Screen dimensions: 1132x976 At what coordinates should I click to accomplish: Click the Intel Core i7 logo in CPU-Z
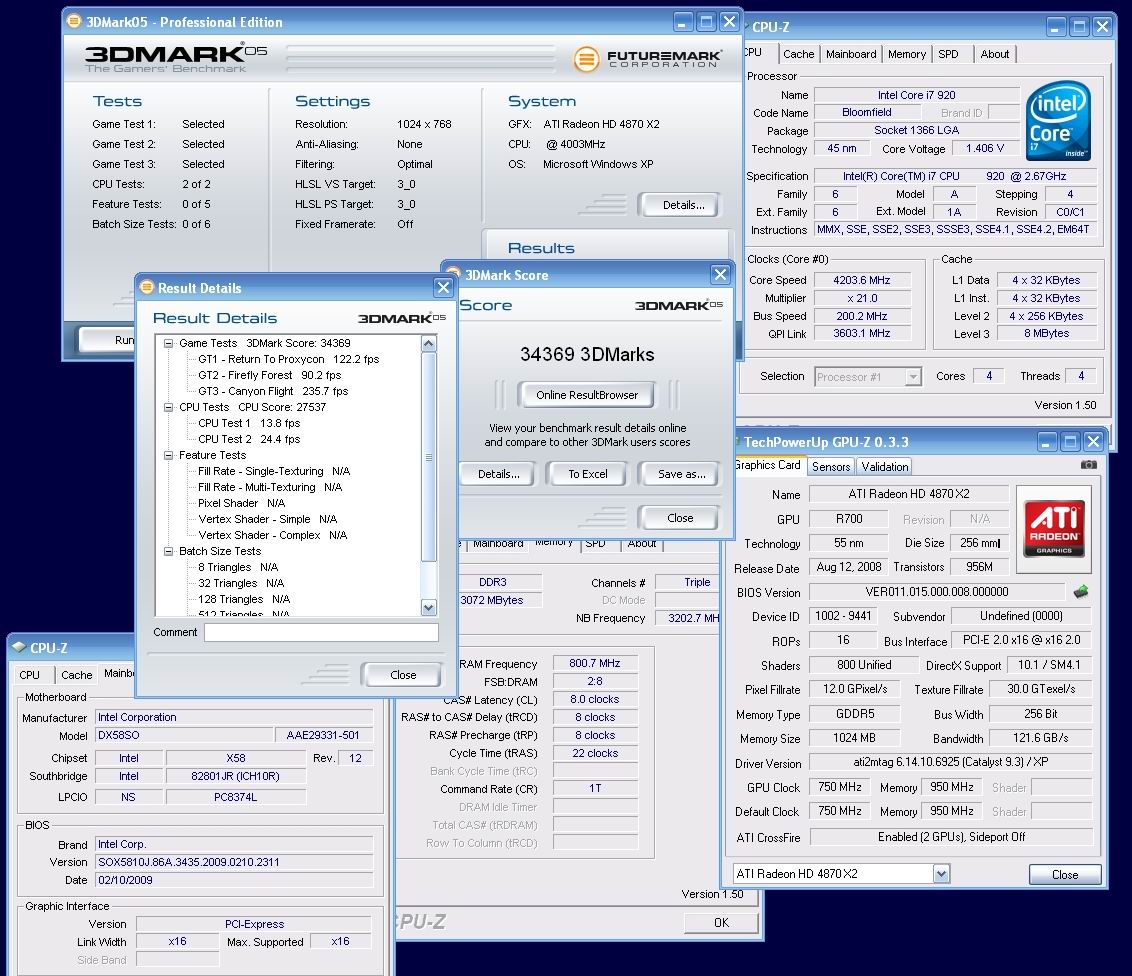(1058, 121)
